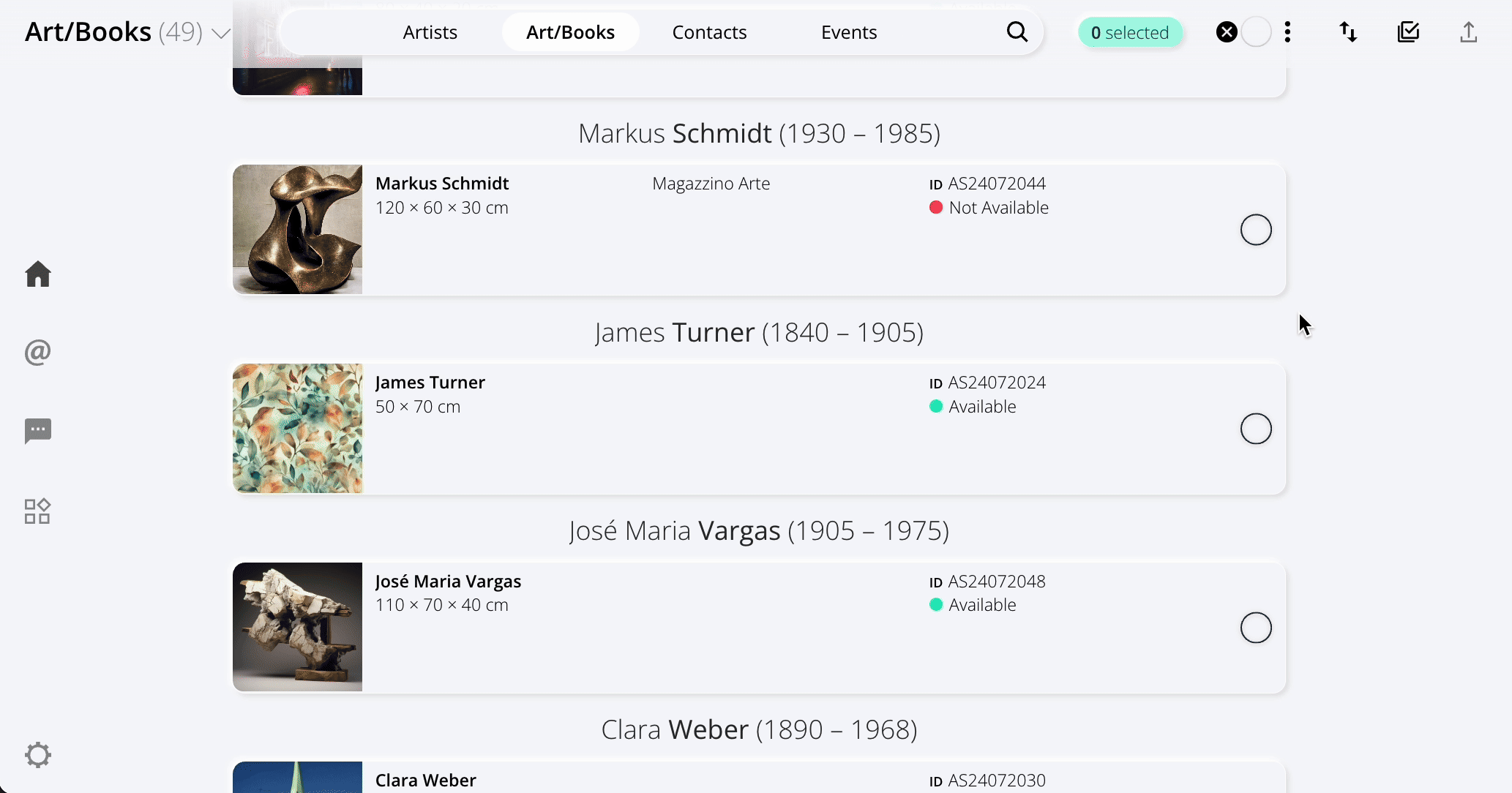Click the bold 'James Turner' card title
The width and height of the screenshot is (1512, 793).
[430, 383]
